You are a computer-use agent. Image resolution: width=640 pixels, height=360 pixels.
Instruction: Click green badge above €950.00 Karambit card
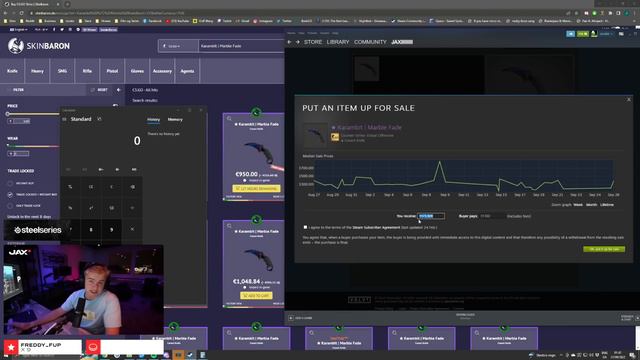[256, 112]
